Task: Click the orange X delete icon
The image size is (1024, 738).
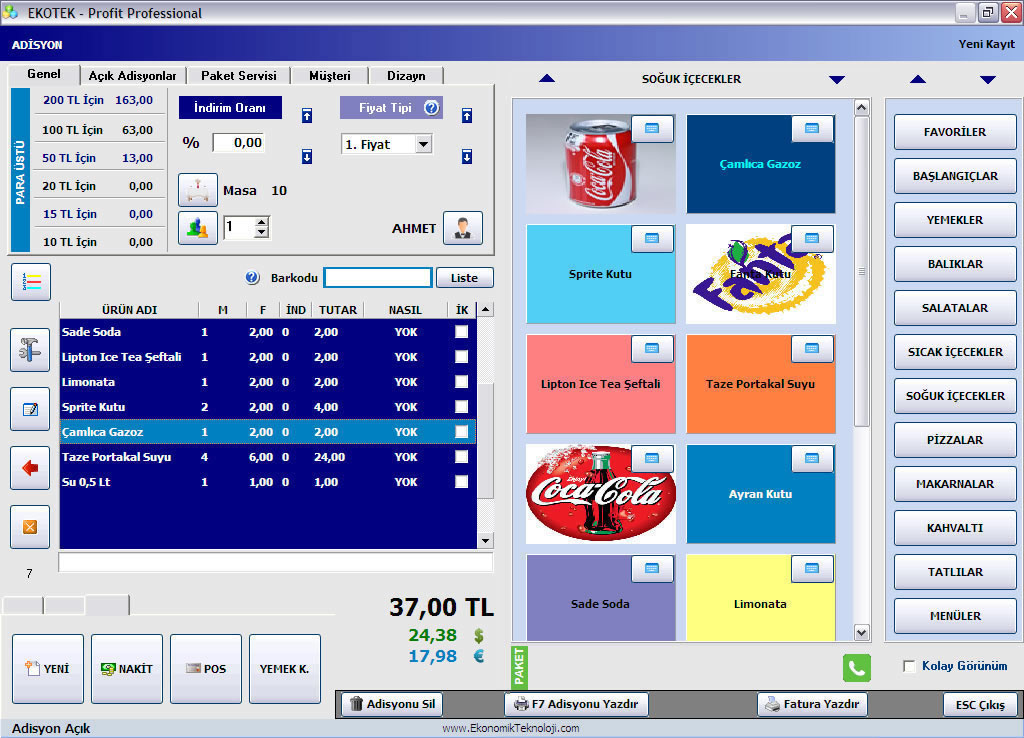Action: (x=30, y=526)
